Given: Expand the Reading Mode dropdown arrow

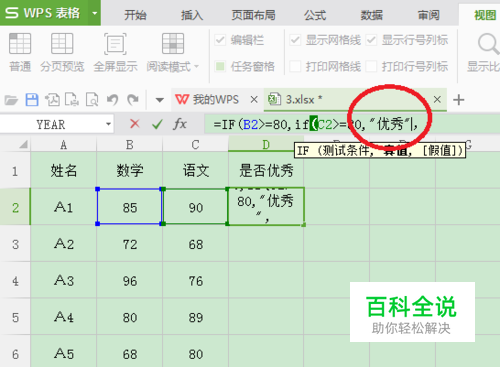Looking at the screenshot, I should (x=196, y=67).
